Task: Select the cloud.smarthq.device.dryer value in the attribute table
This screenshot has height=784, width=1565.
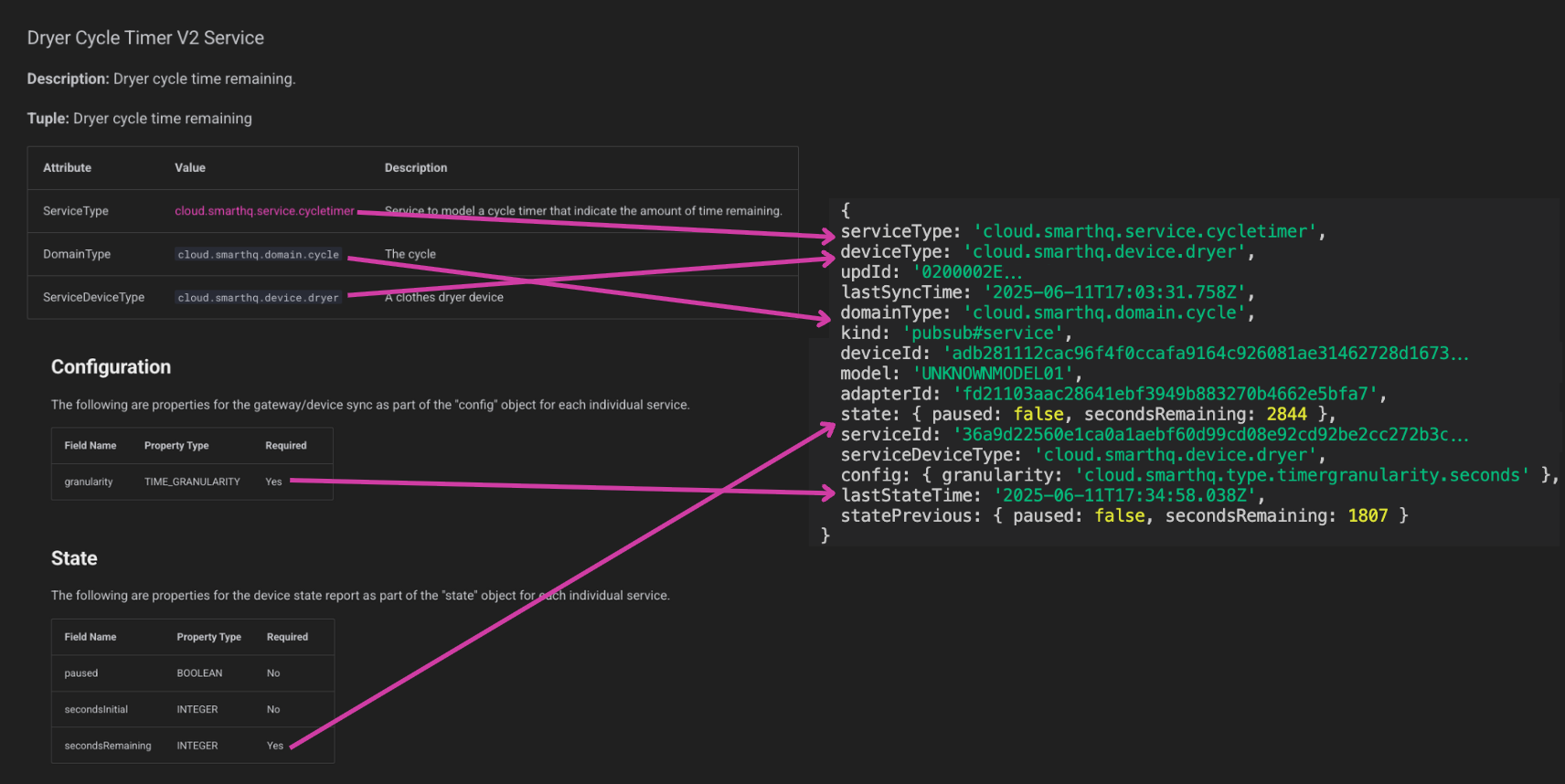Action: tap(258, 298)
